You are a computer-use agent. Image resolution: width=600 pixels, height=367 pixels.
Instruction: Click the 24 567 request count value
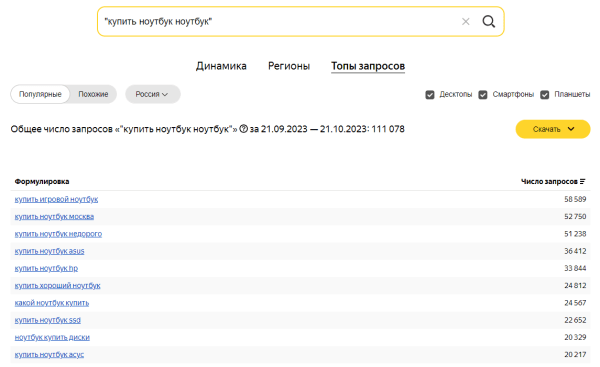pos(575,303)
